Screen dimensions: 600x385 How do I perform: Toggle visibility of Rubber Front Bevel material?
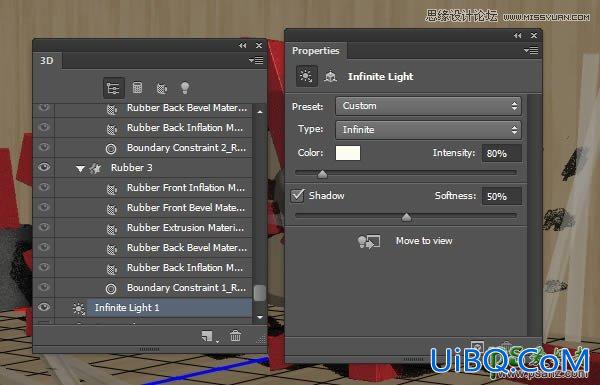coord(44,207)
